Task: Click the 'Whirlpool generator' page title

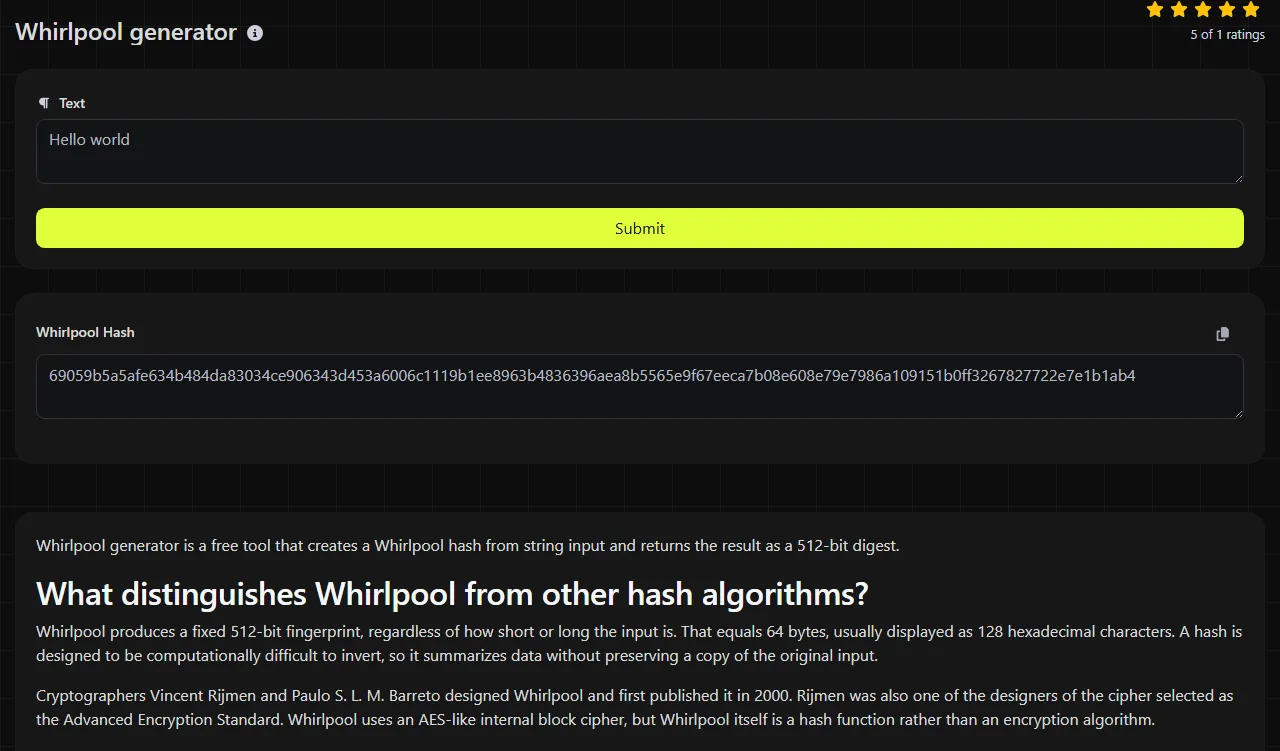Action: pyautogui.click(x=126, y=32)
